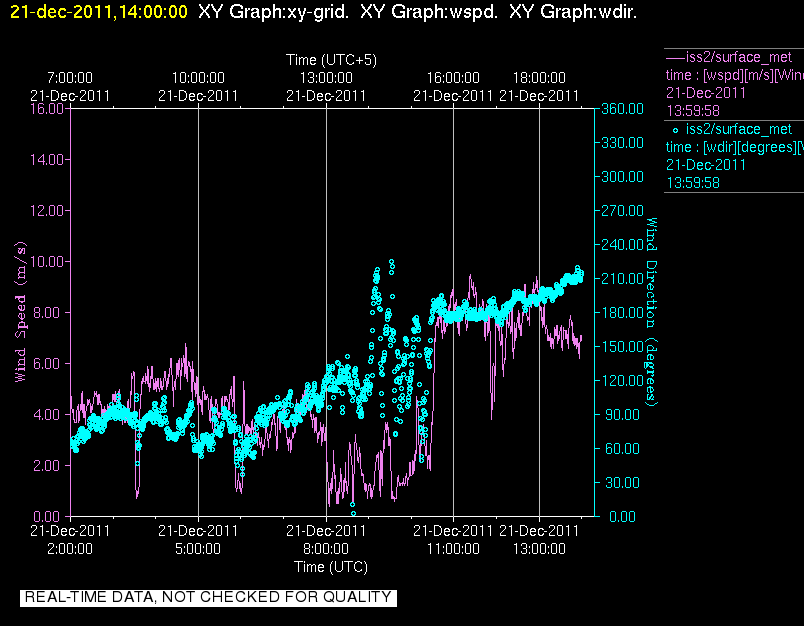This screenshot has width=804, height=626.
Task: Click the 16.00 wind speed tick label
Action: (x=47, y=109)
